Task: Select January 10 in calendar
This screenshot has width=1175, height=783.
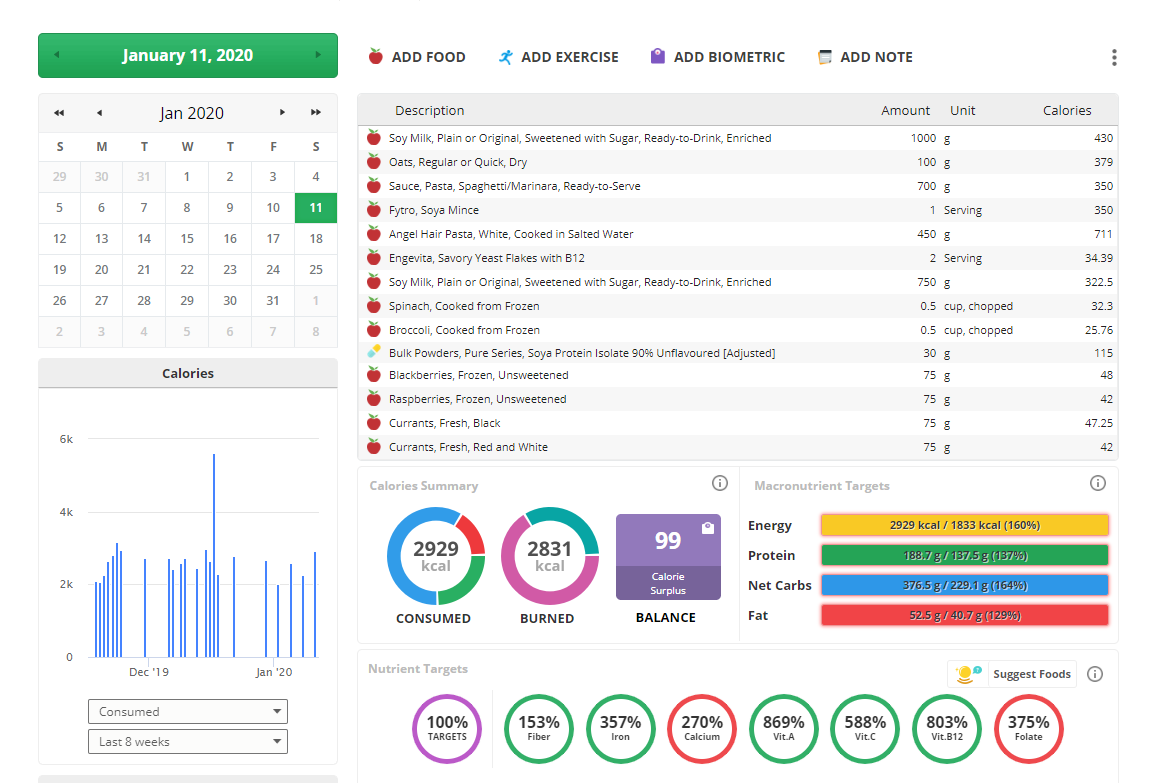Action: point(273,208)
